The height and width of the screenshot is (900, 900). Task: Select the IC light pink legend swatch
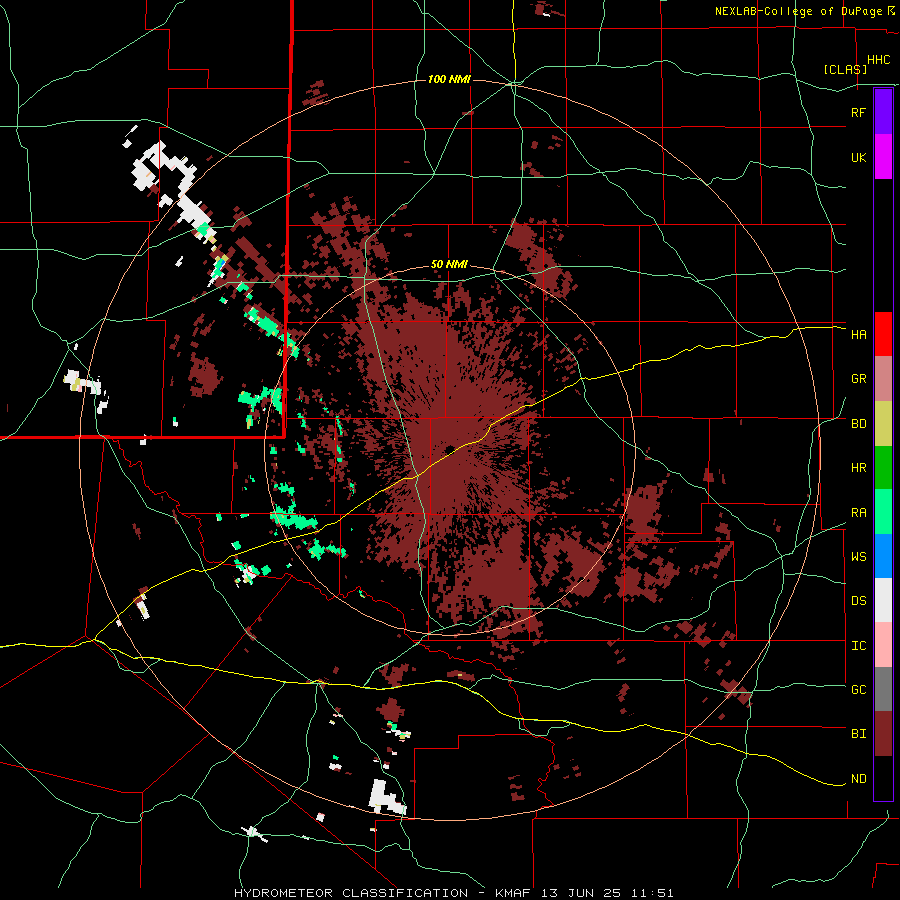pyautogui.click(x=883, y=645)
